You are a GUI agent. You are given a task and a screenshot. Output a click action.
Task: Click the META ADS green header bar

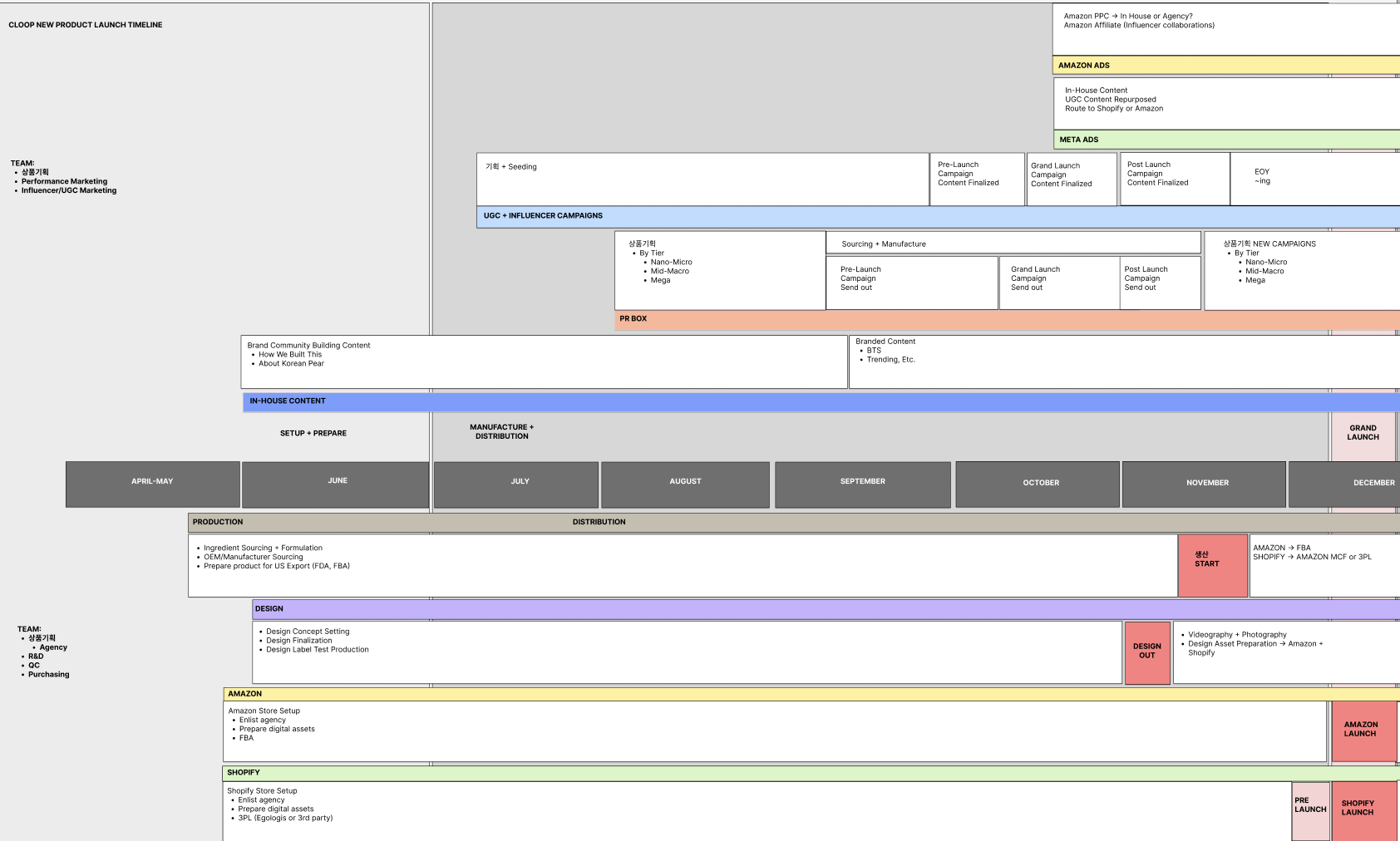coord(1225,140)
